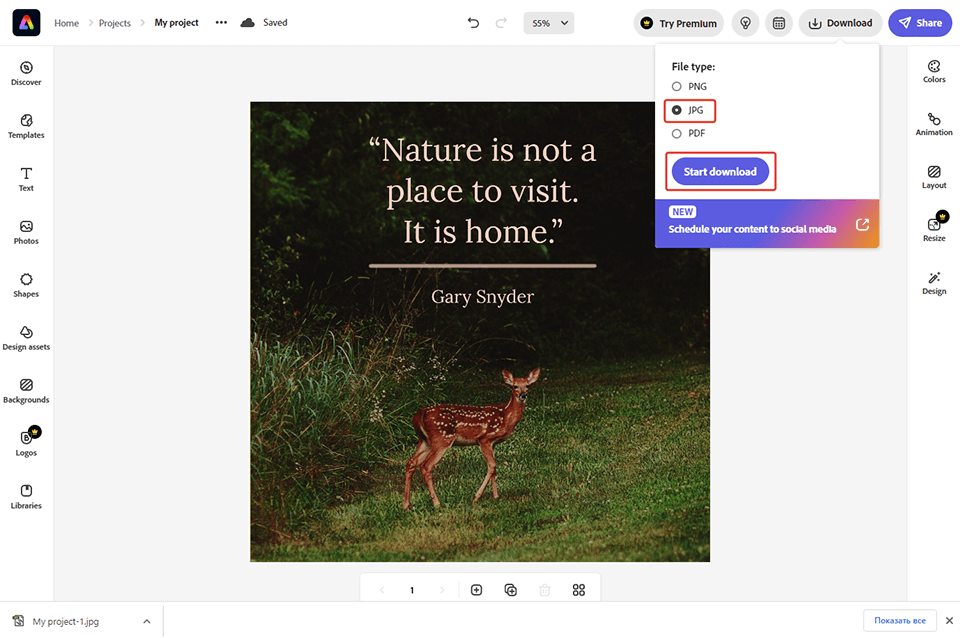Select the Text tool in sidebar
Viewport: 960px width, 638px height.
(26, 179)
